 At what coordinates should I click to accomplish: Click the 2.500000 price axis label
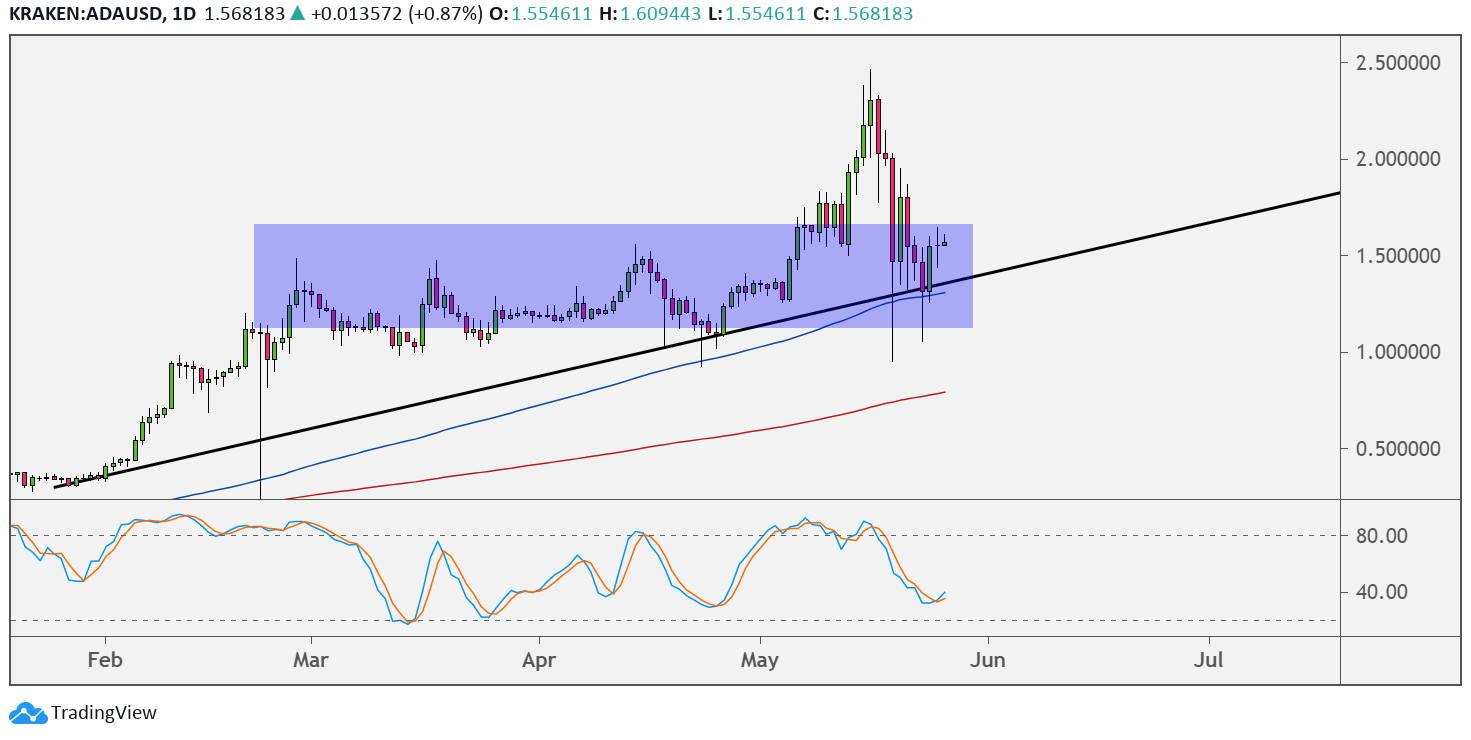(x=1399, y=62)
